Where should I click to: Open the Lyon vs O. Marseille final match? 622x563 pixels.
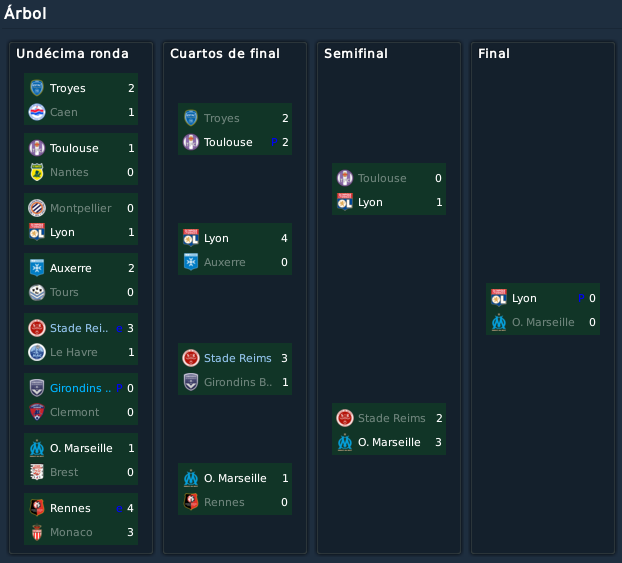pos(543,309)
